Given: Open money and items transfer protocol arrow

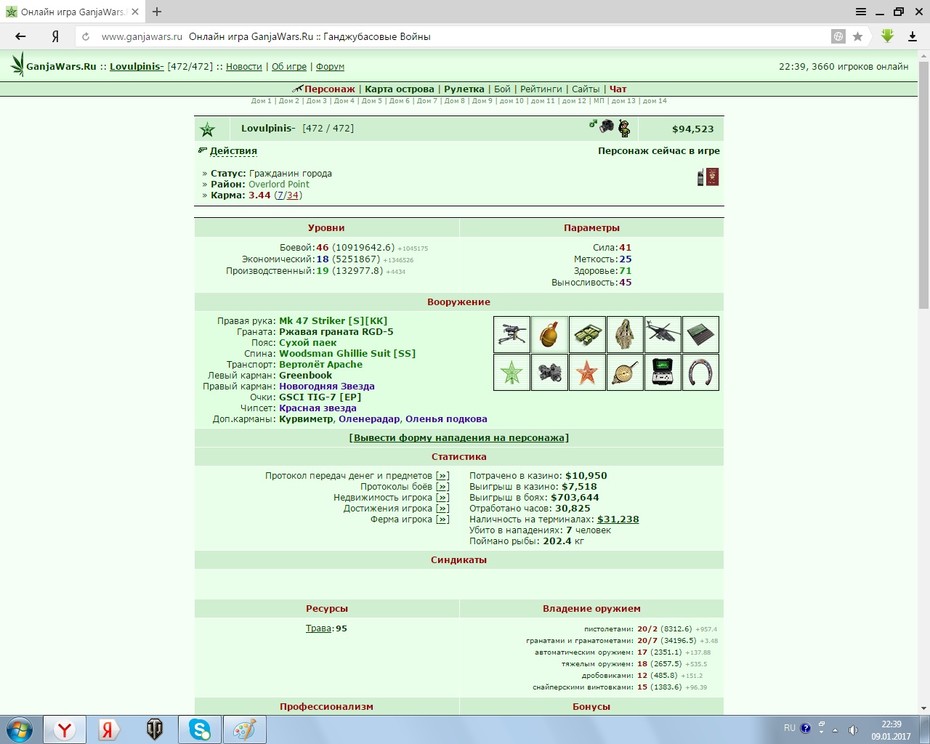Looking at the screenshot, I should (x=442, y=476).
